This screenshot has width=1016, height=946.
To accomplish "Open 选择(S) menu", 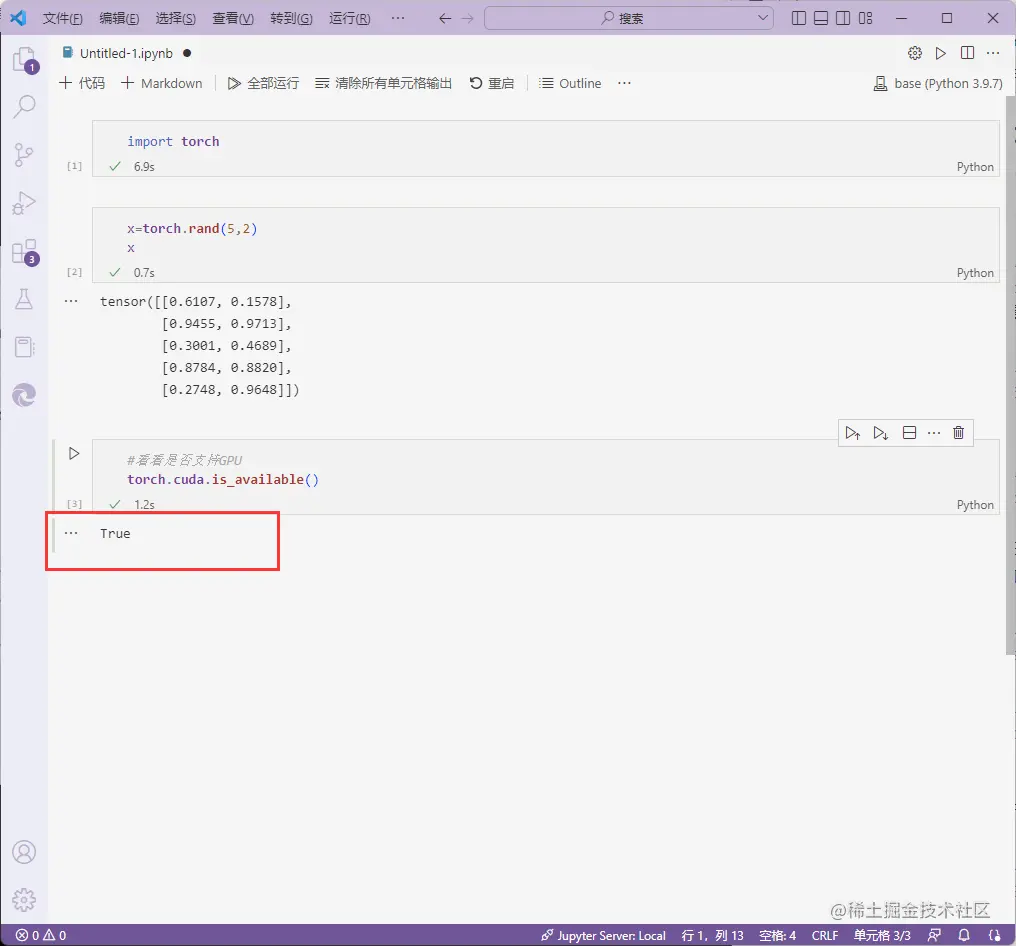I will 176,18.
